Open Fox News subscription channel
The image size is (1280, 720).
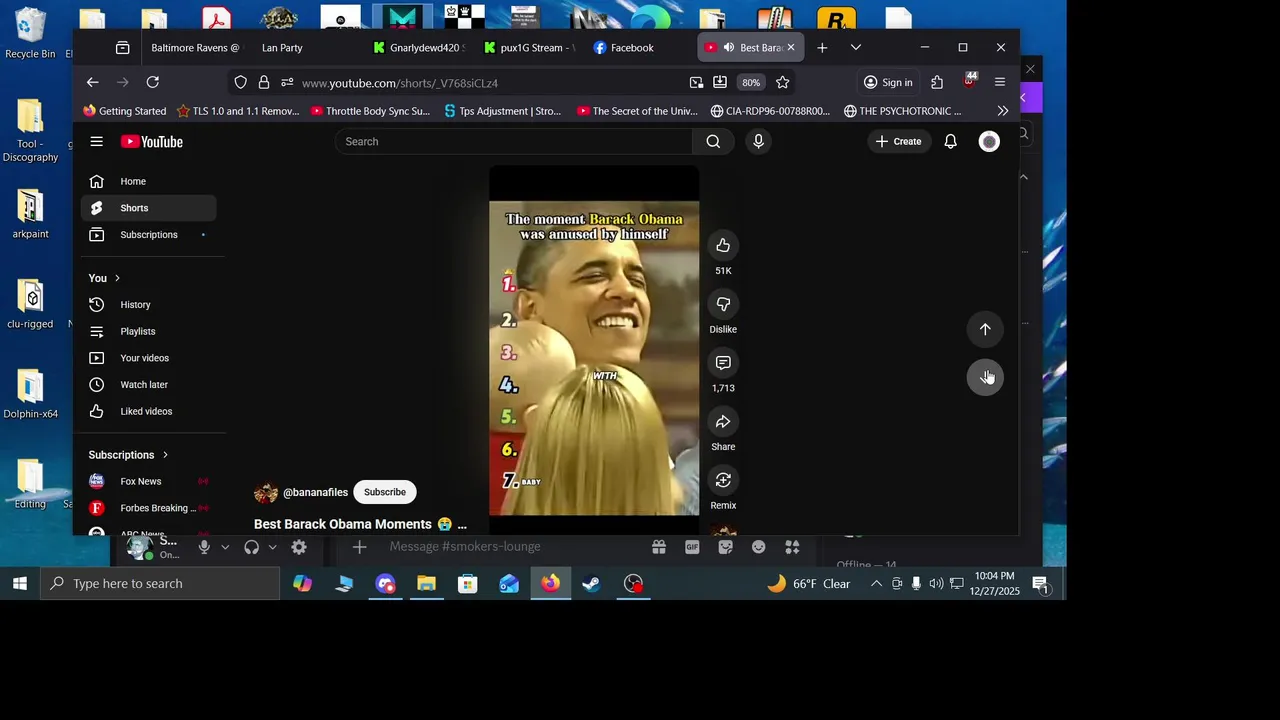[x=148, y=481]
